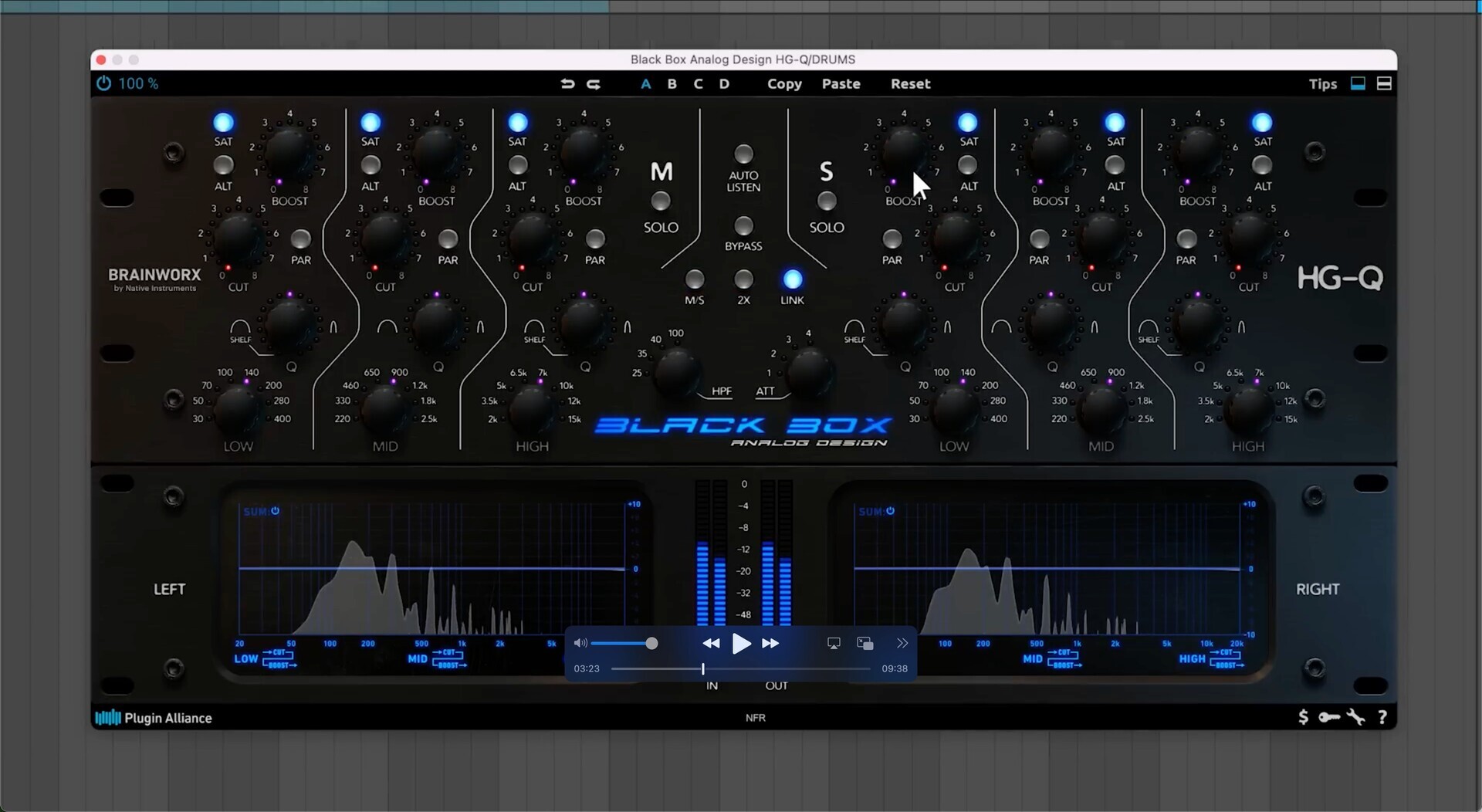
Task: Click HIGH cut/boost icon in RIGHT analyzer
Action: [x=1227, y=658]
